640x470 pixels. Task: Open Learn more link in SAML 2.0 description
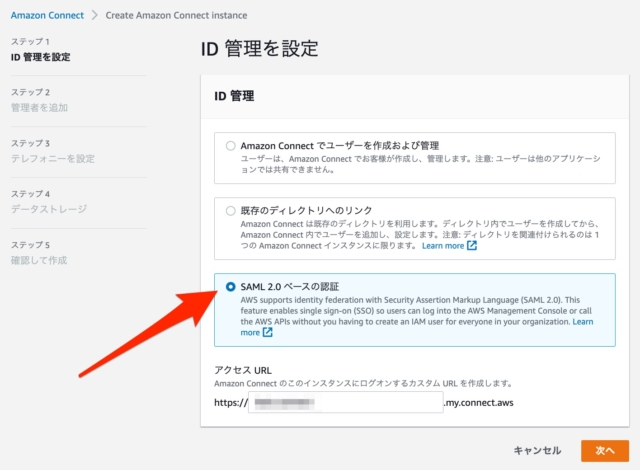coord(583,322)
